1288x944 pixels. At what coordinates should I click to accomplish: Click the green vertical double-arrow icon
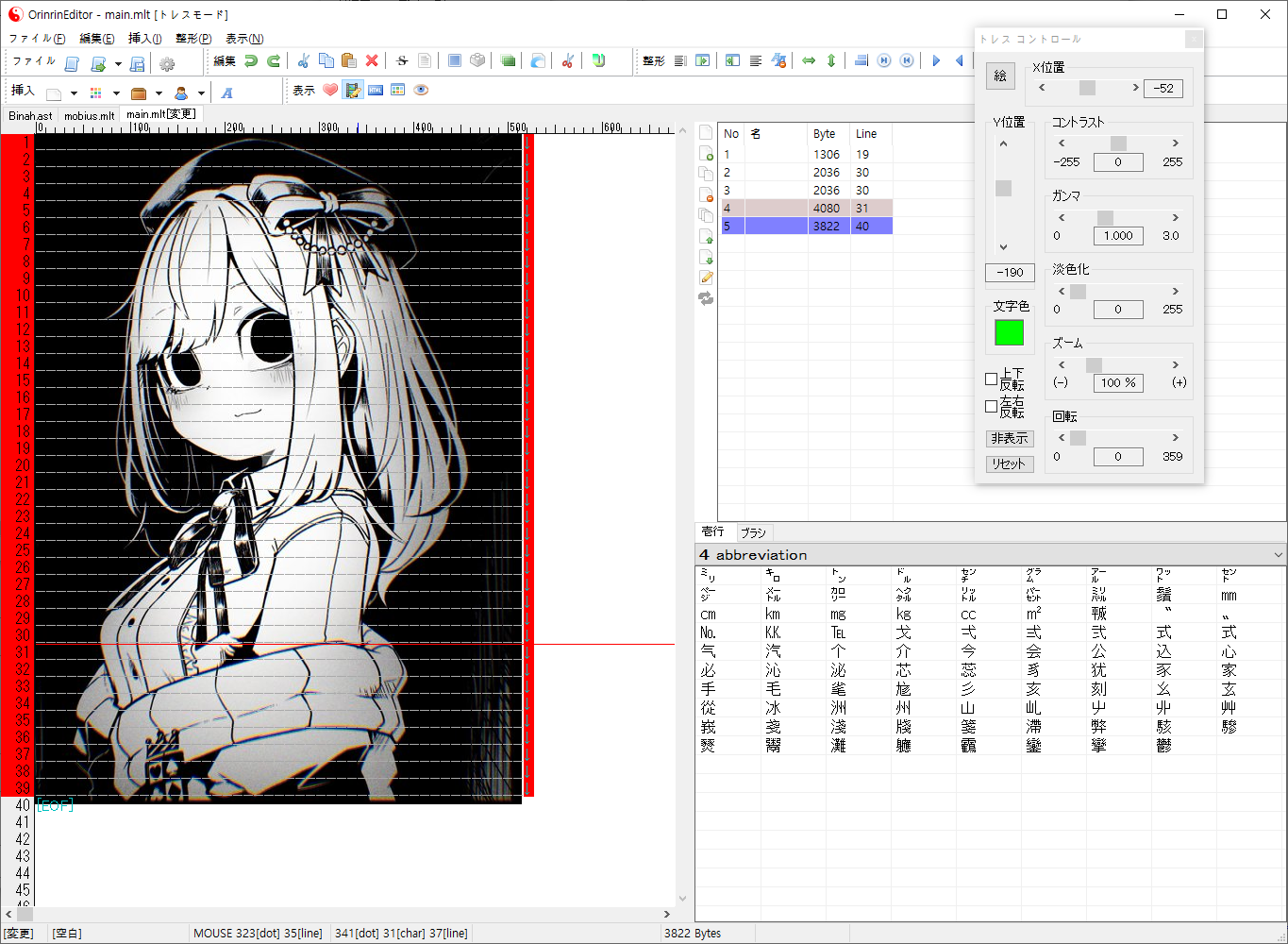(x=831, y=61)
